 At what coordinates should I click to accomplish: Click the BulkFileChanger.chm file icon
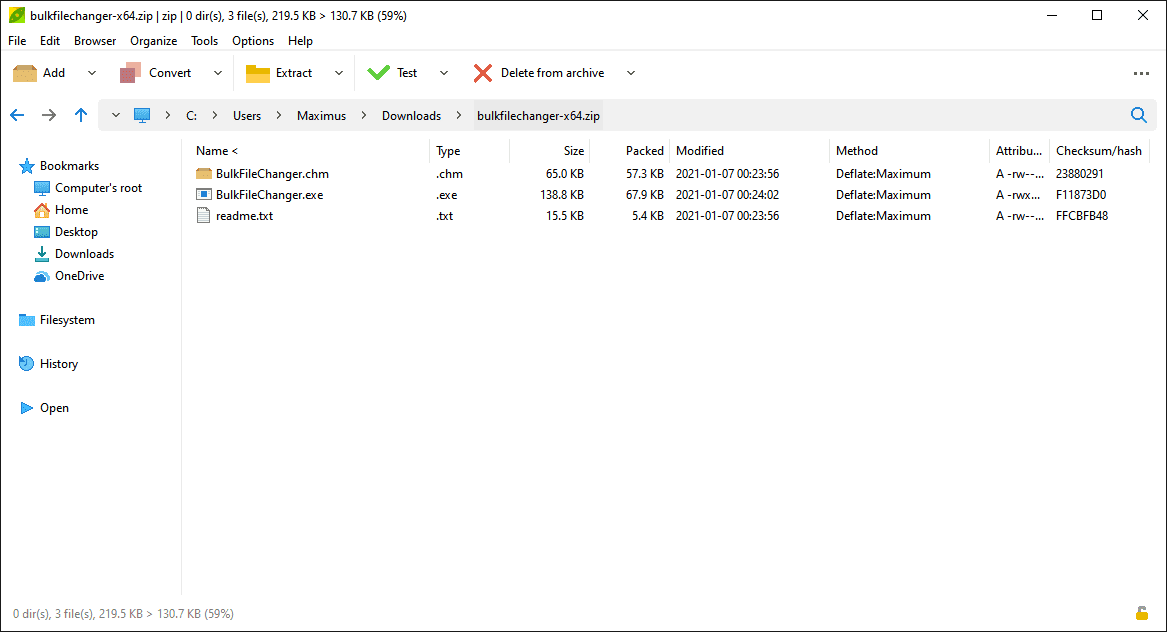click(x=204, y=173)
